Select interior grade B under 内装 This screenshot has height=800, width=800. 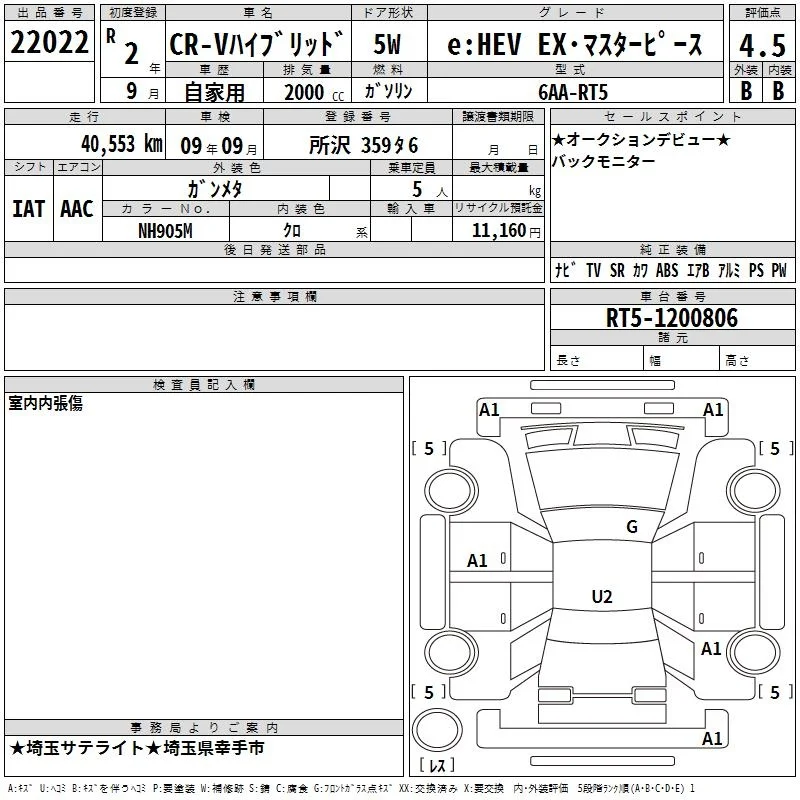pyautogui.click(x=778, y=91)
